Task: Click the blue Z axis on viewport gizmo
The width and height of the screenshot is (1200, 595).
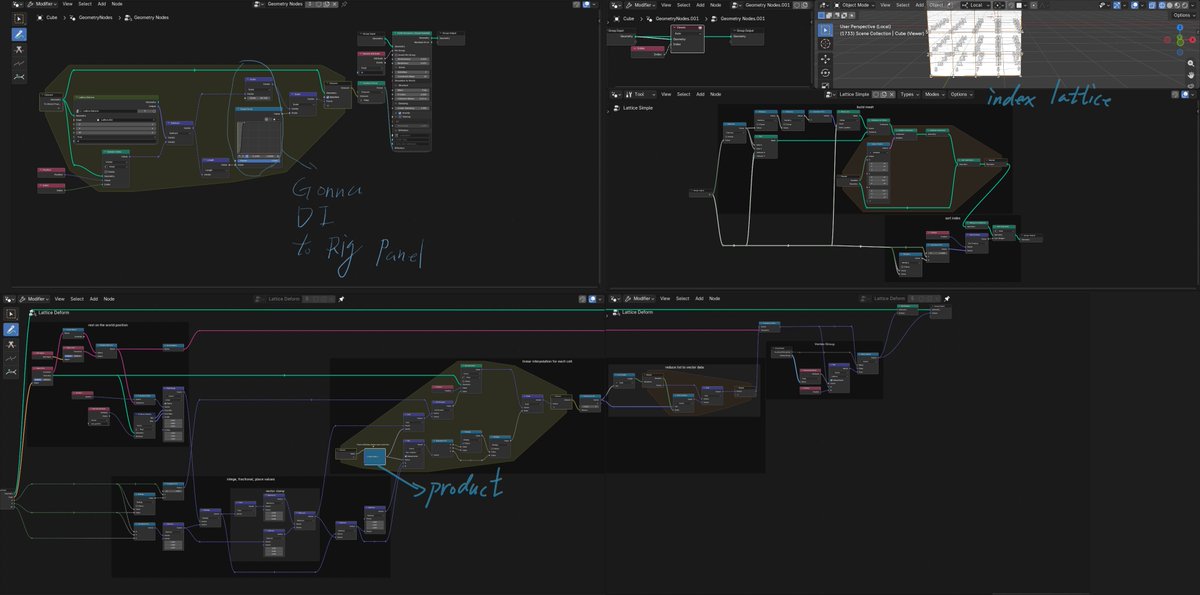Action: 1180,27
